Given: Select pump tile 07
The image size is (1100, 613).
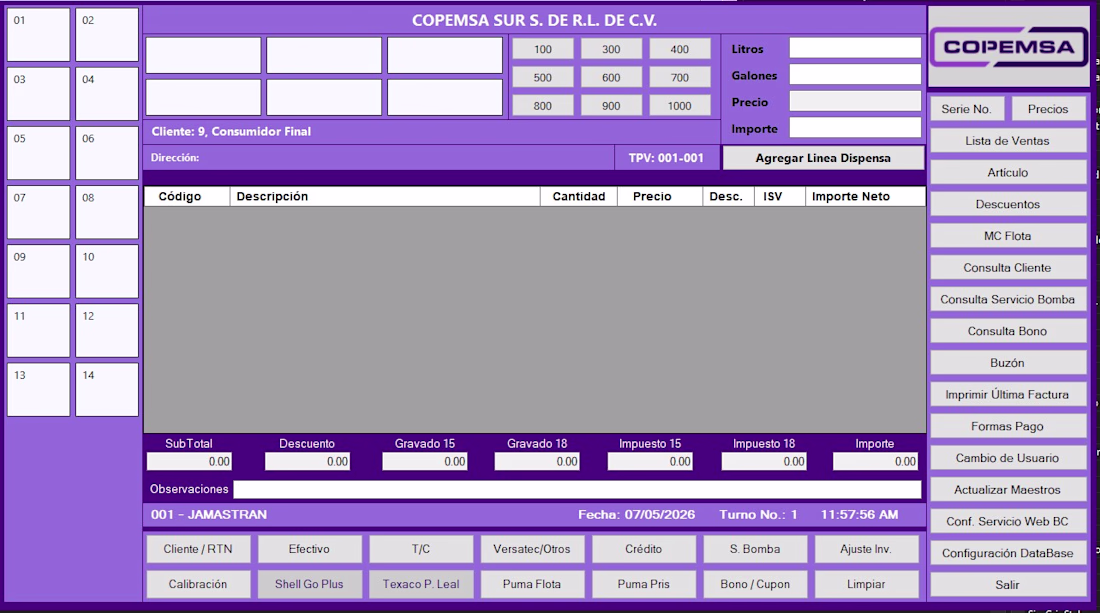Looking at the screenshot, I should point(39,213).
